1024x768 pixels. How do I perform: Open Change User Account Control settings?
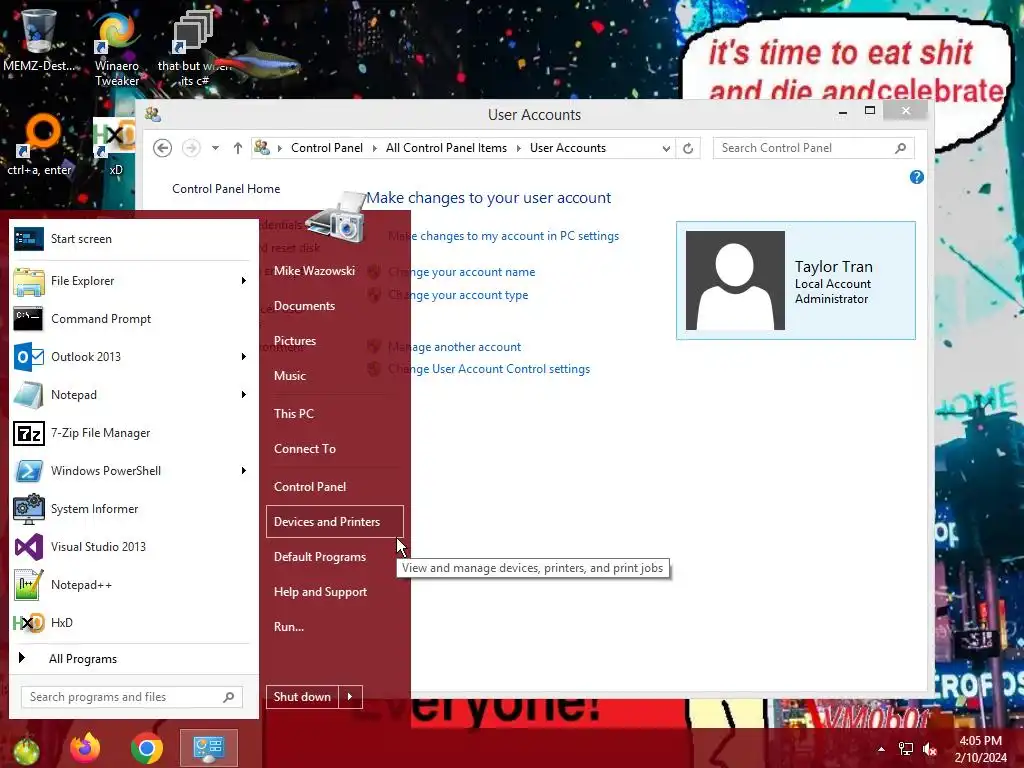[489, 369]
